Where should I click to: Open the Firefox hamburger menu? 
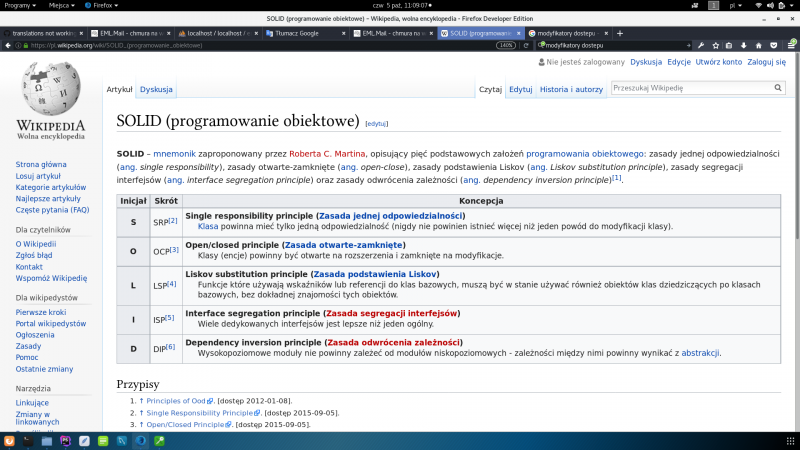click(x=792, y=45)
